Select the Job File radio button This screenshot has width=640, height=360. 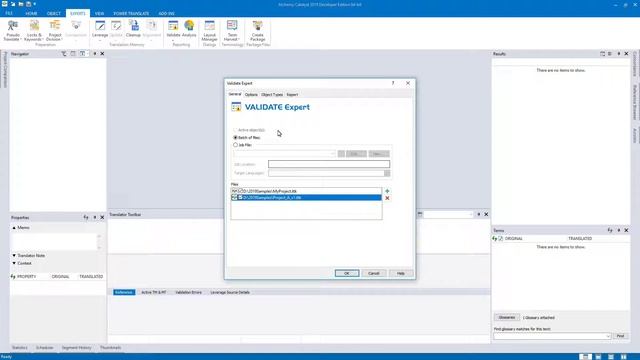[235, 145]
